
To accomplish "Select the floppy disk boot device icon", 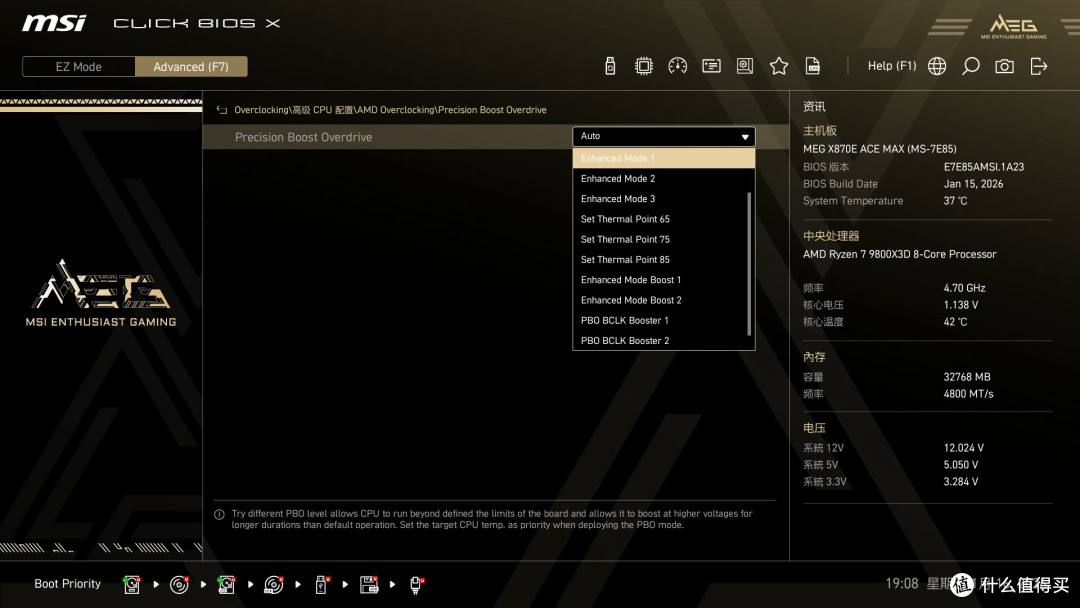I will [x=369, y=585].
